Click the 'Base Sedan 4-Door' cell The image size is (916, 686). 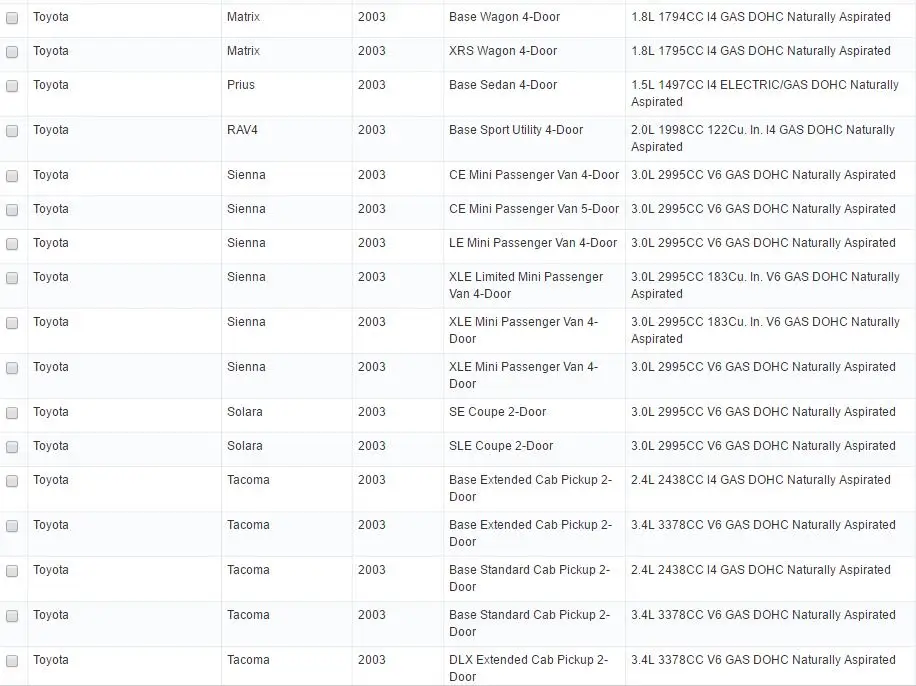pyautogui.click(x=535, y=94)
